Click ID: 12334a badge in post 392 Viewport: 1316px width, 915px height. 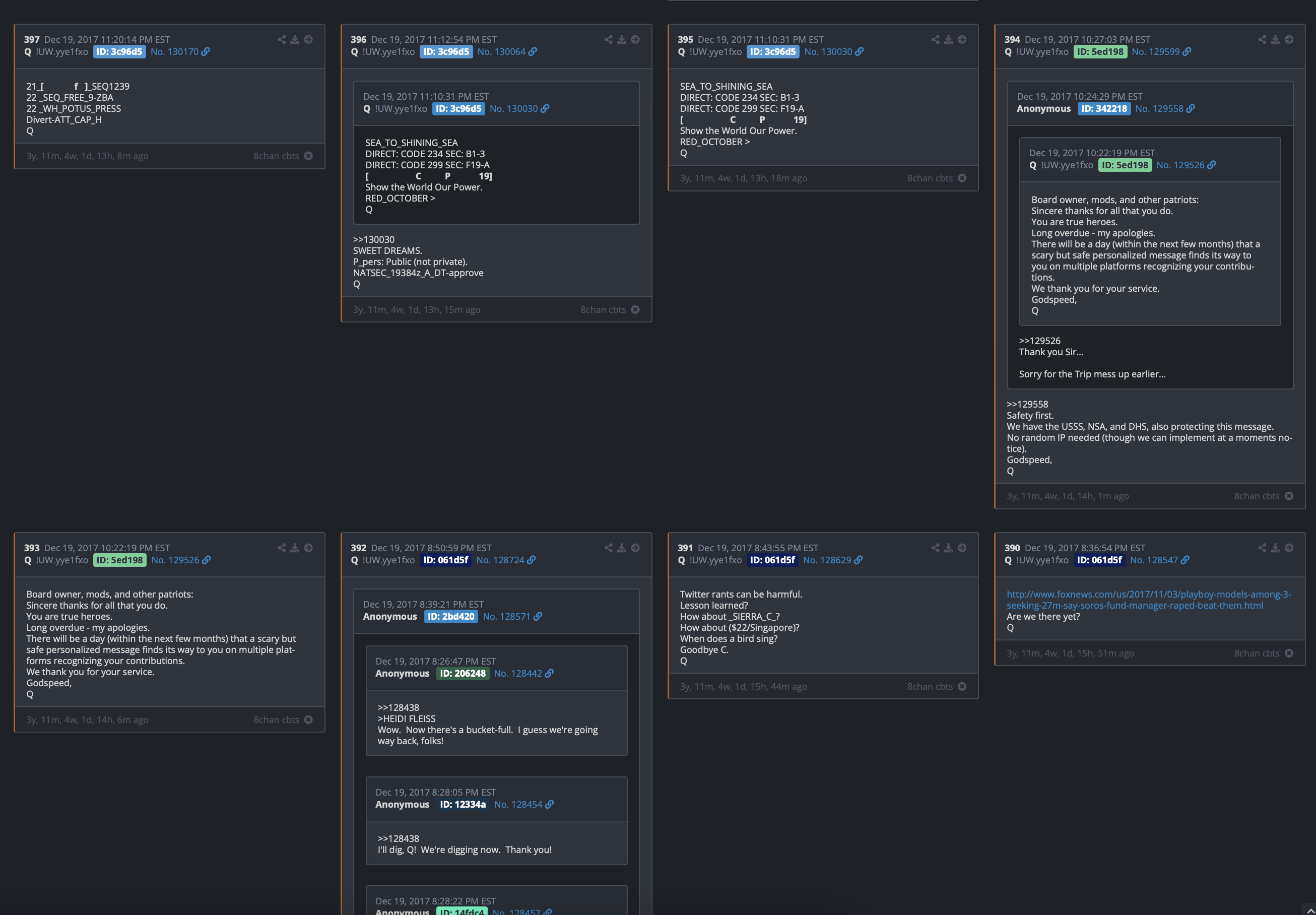[x=463, y=804]
